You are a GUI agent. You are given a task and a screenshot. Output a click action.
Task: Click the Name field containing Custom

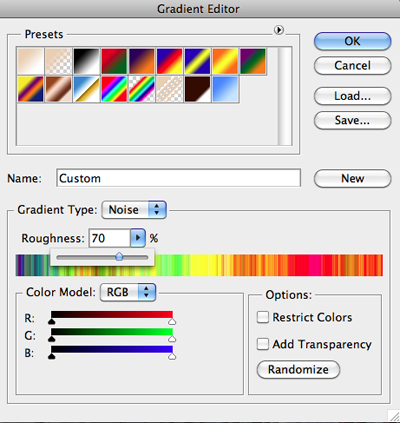click(178, 178)
